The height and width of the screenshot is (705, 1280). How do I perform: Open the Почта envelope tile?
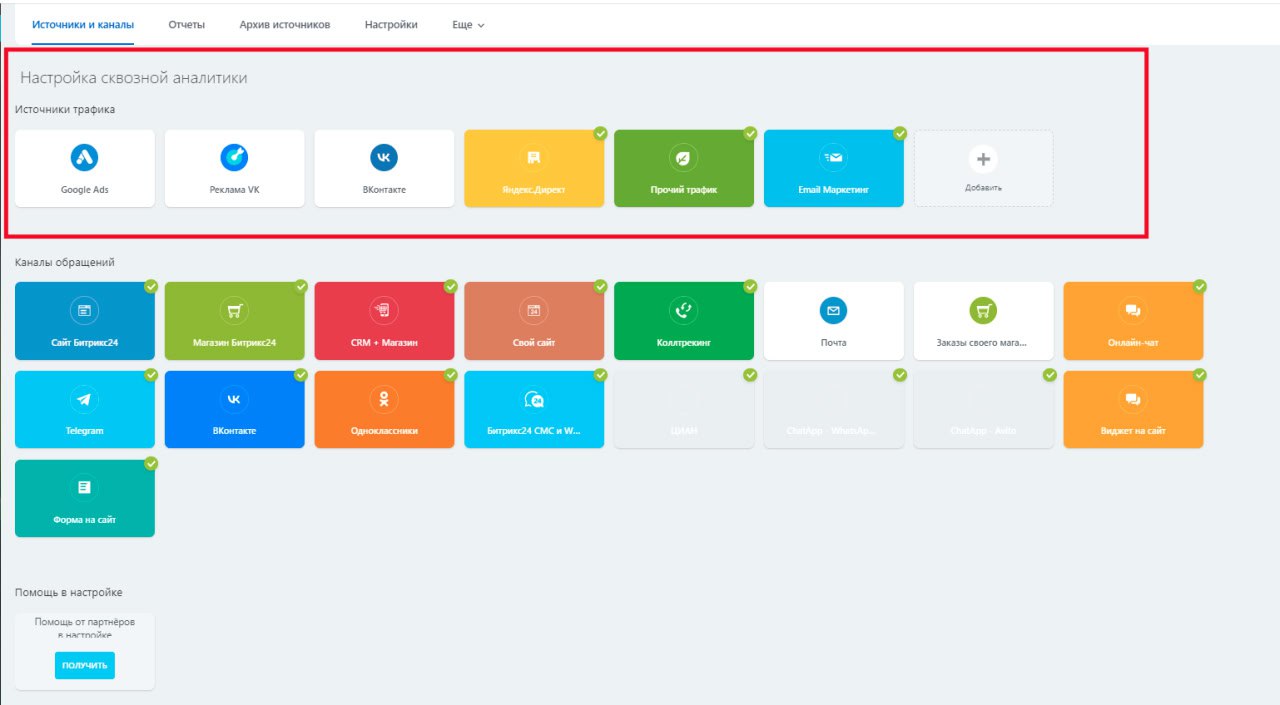point(834,320)
